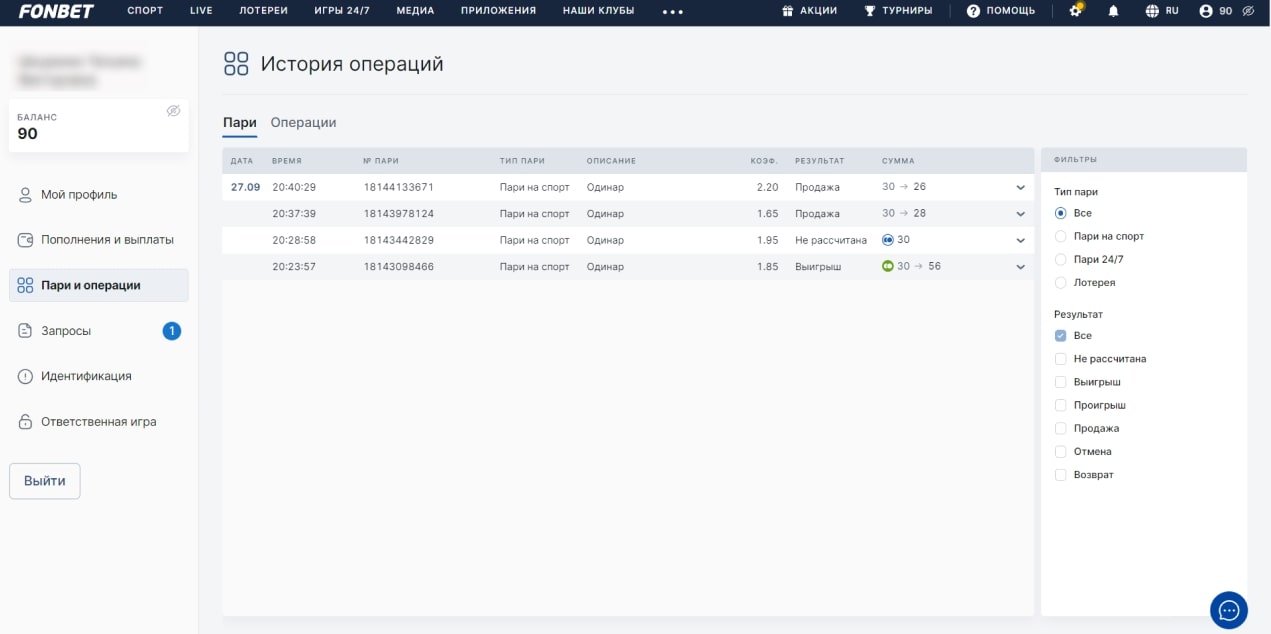Click the blue bet icon beside amount 30

coord(888,240)
